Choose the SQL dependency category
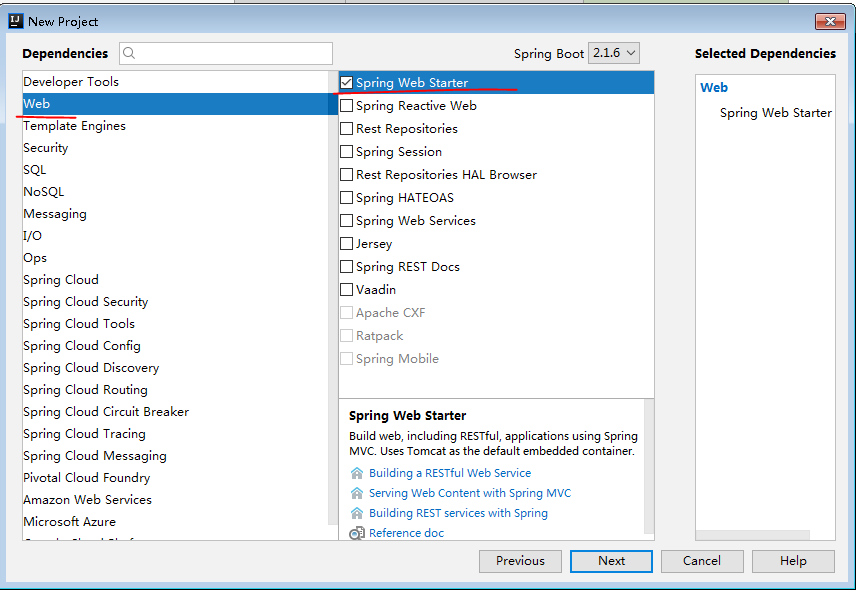Image resolution: width=856 pixels, height=590 pixels. 35,170
